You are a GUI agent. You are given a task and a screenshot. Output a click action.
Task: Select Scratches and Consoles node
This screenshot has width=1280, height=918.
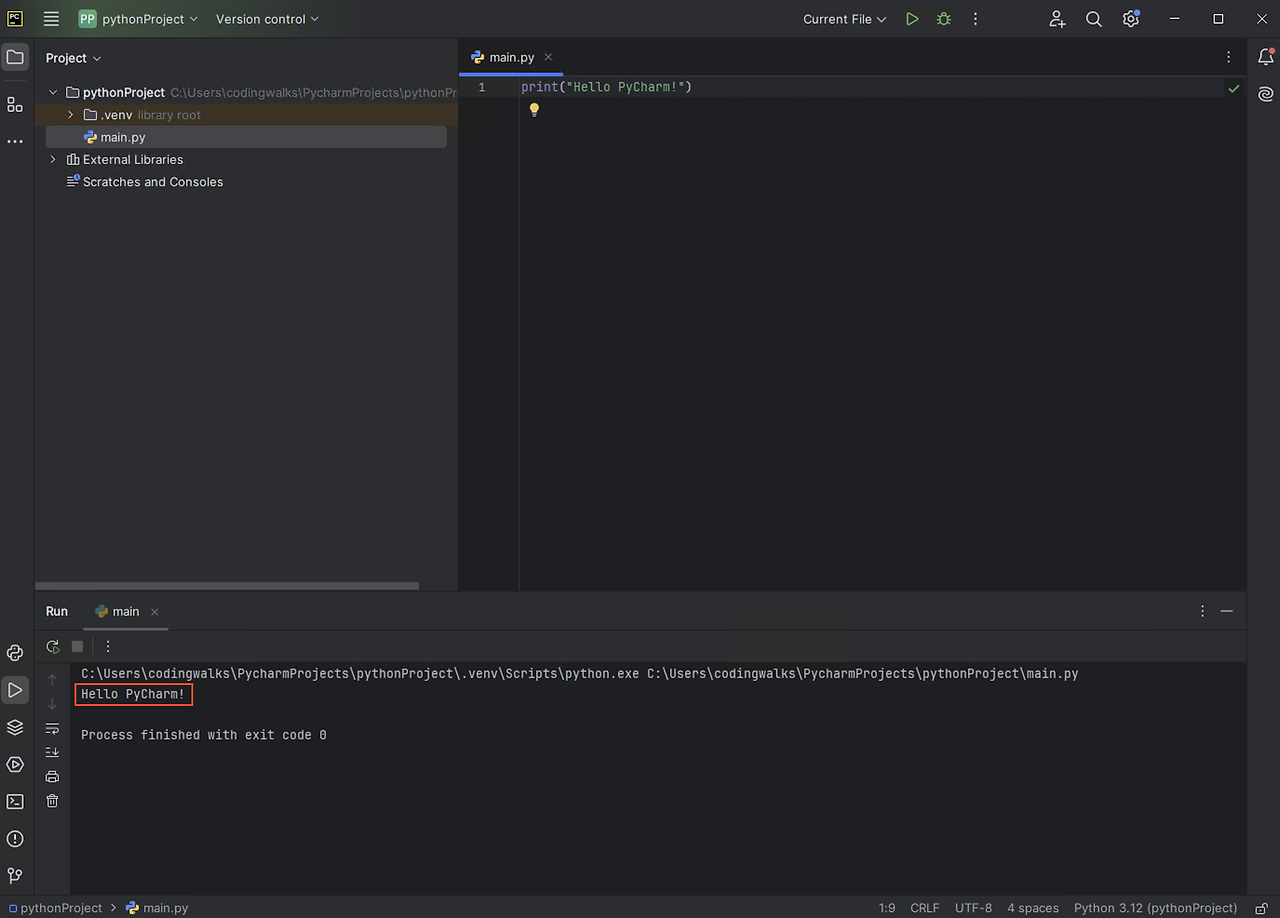pos(144,182)
